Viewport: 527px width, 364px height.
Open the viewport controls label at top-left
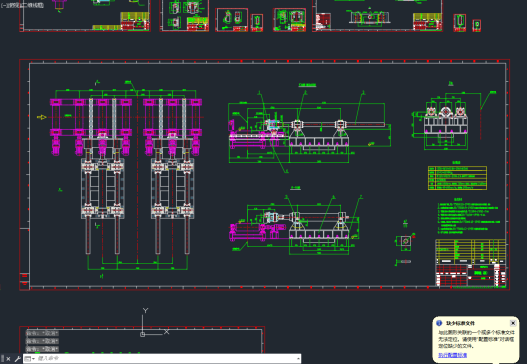(22, 5)
